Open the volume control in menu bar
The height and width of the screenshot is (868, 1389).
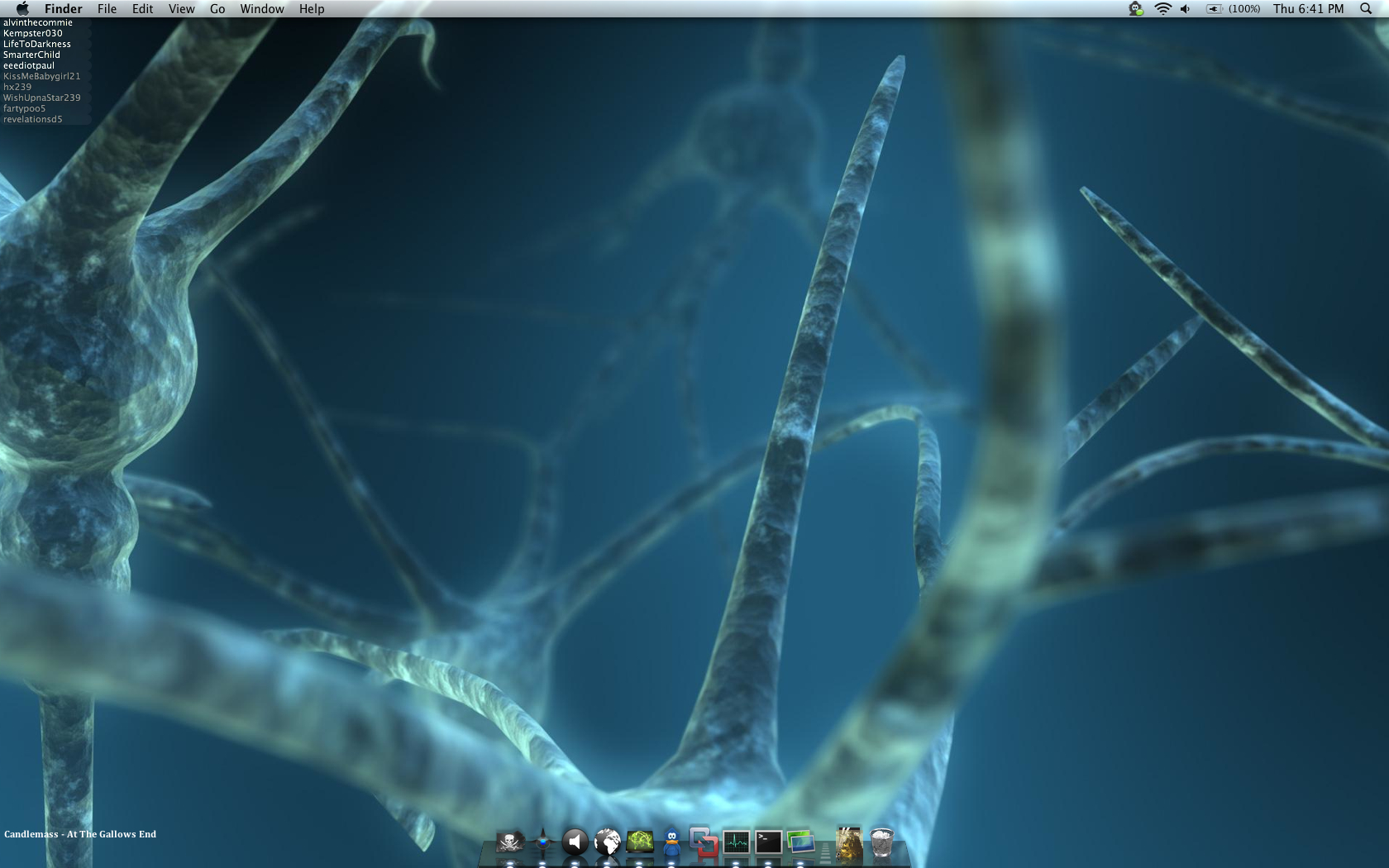point(1186,8)
